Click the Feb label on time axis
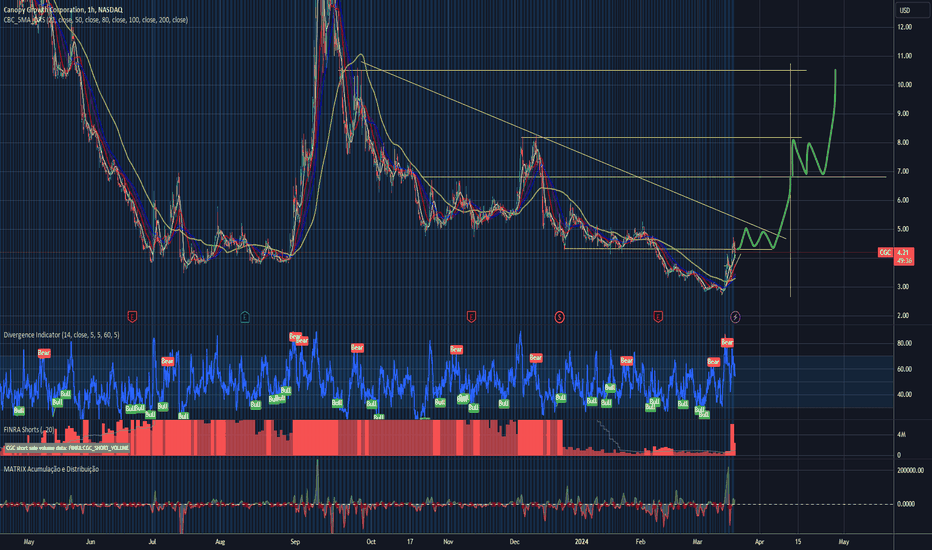 coord(640,542)
